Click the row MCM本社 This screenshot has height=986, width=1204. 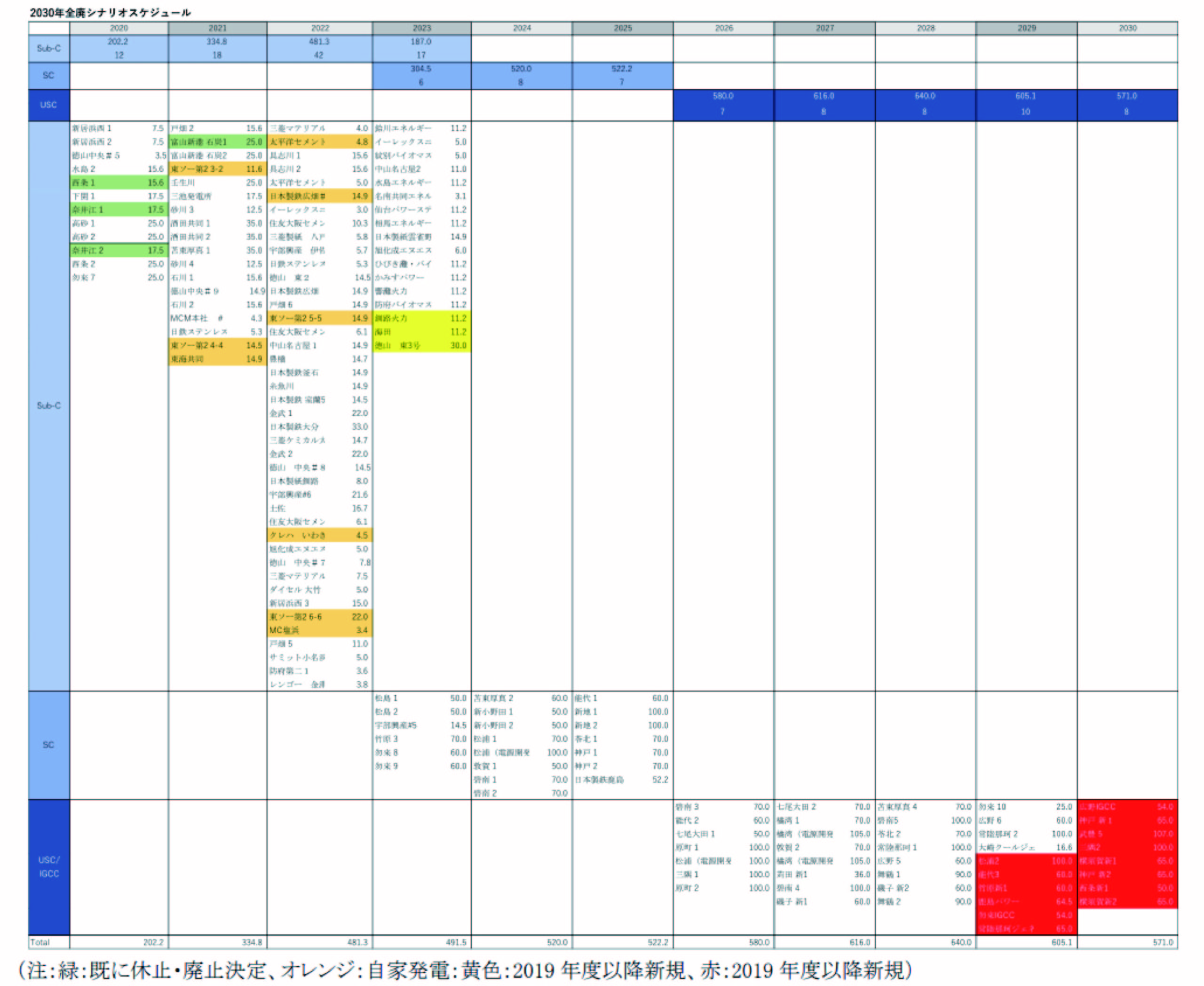(217, 318)
